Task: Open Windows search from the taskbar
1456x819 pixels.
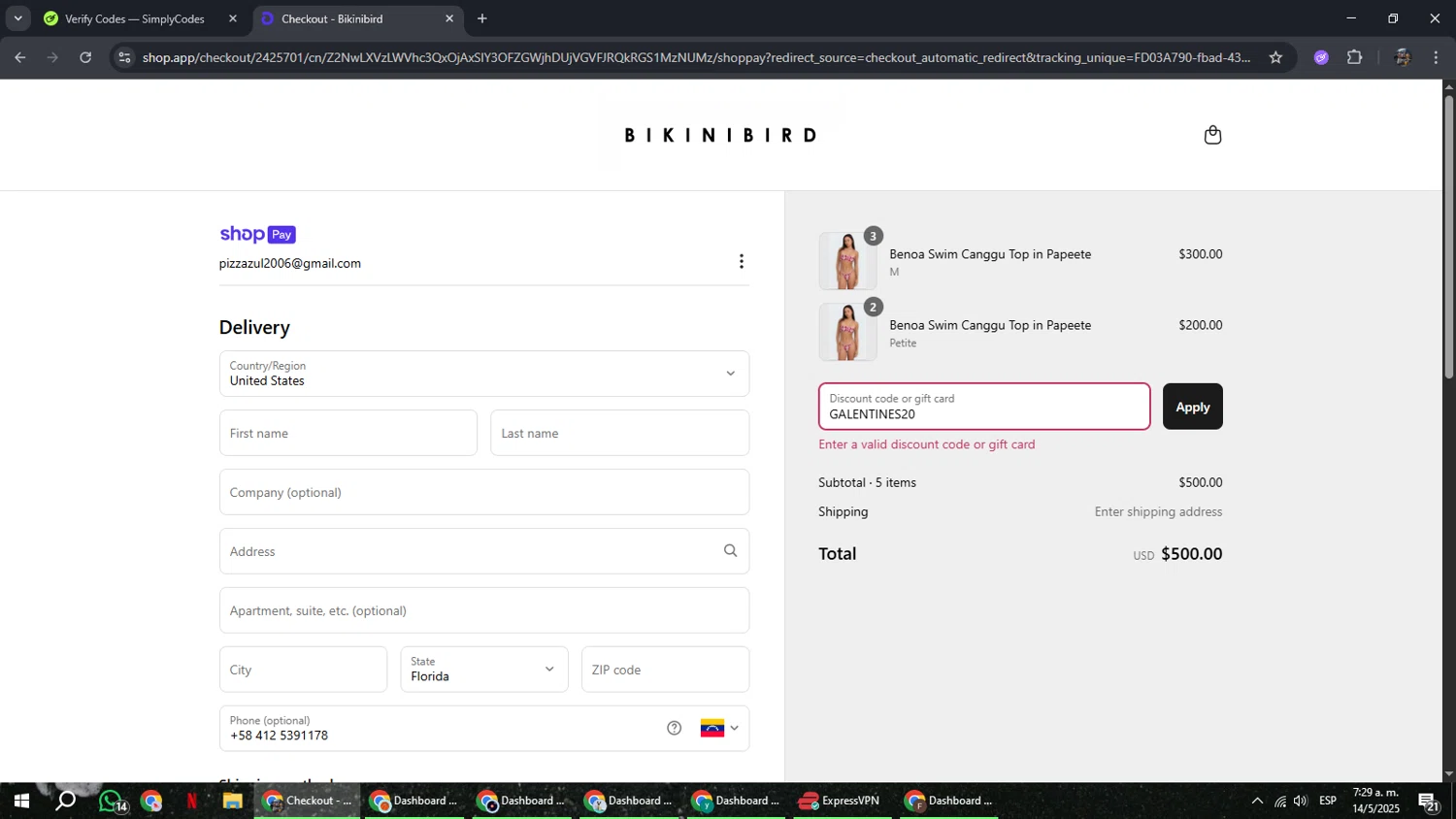Action: 65,801
